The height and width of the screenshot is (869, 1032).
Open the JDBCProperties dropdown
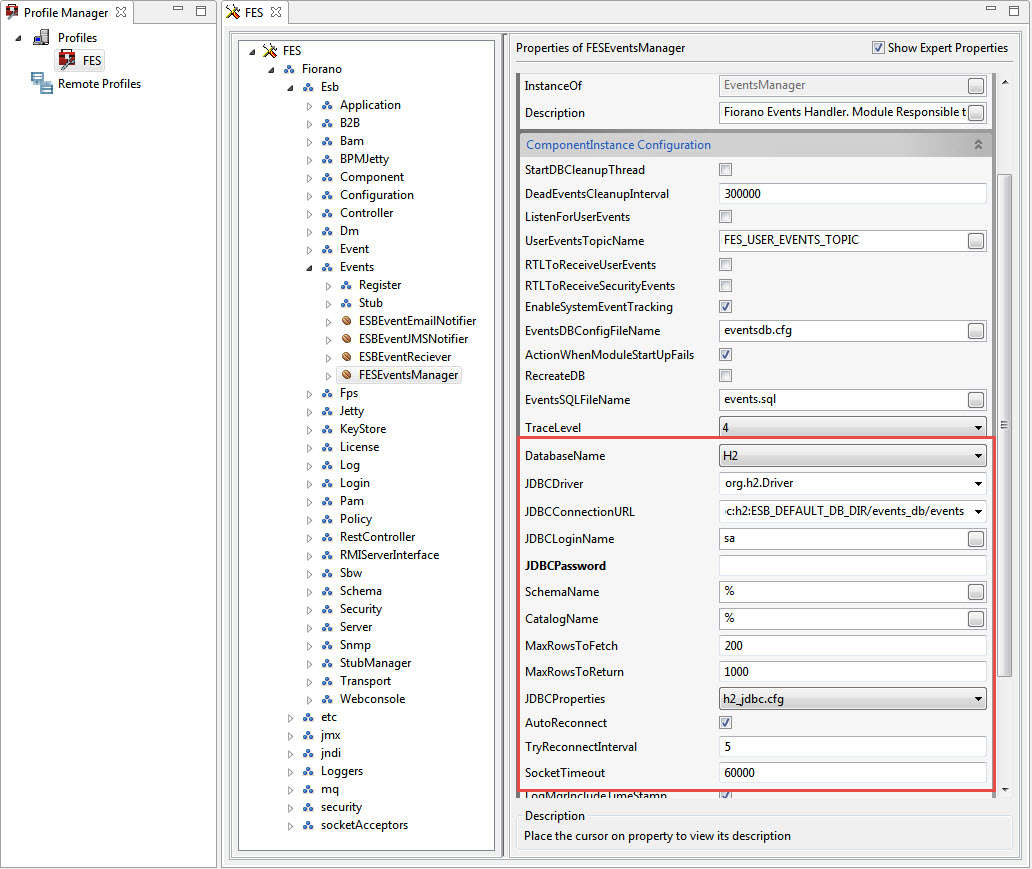978,698
